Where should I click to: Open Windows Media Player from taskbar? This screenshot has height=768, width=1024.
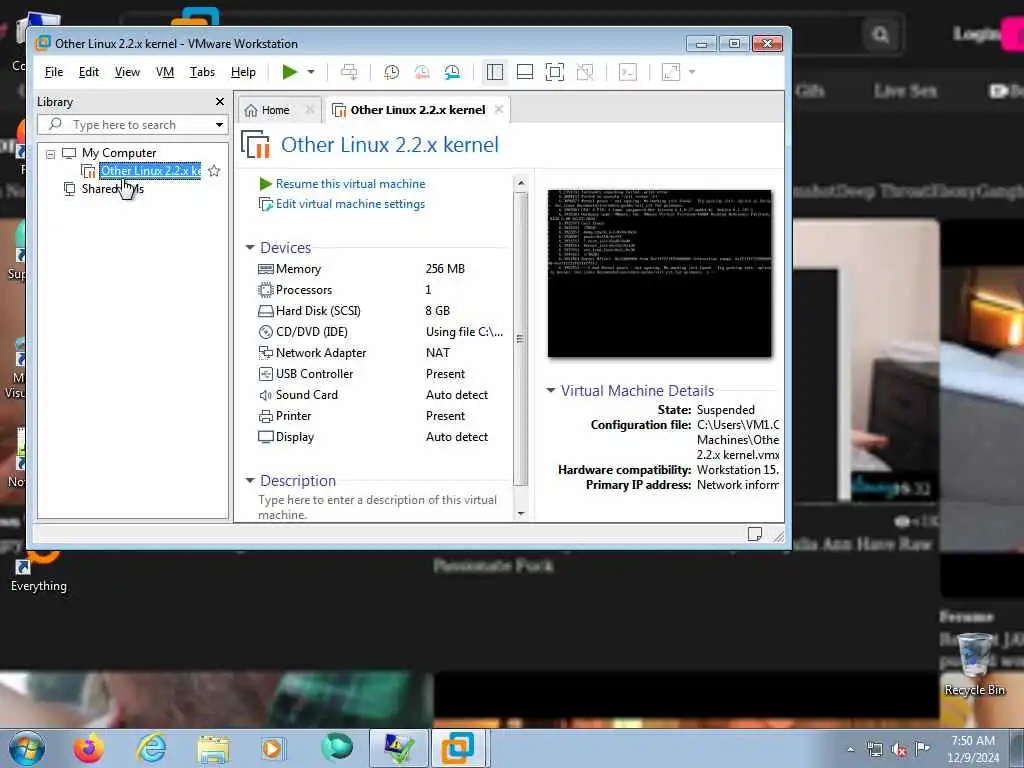click(x=272, y=748)
